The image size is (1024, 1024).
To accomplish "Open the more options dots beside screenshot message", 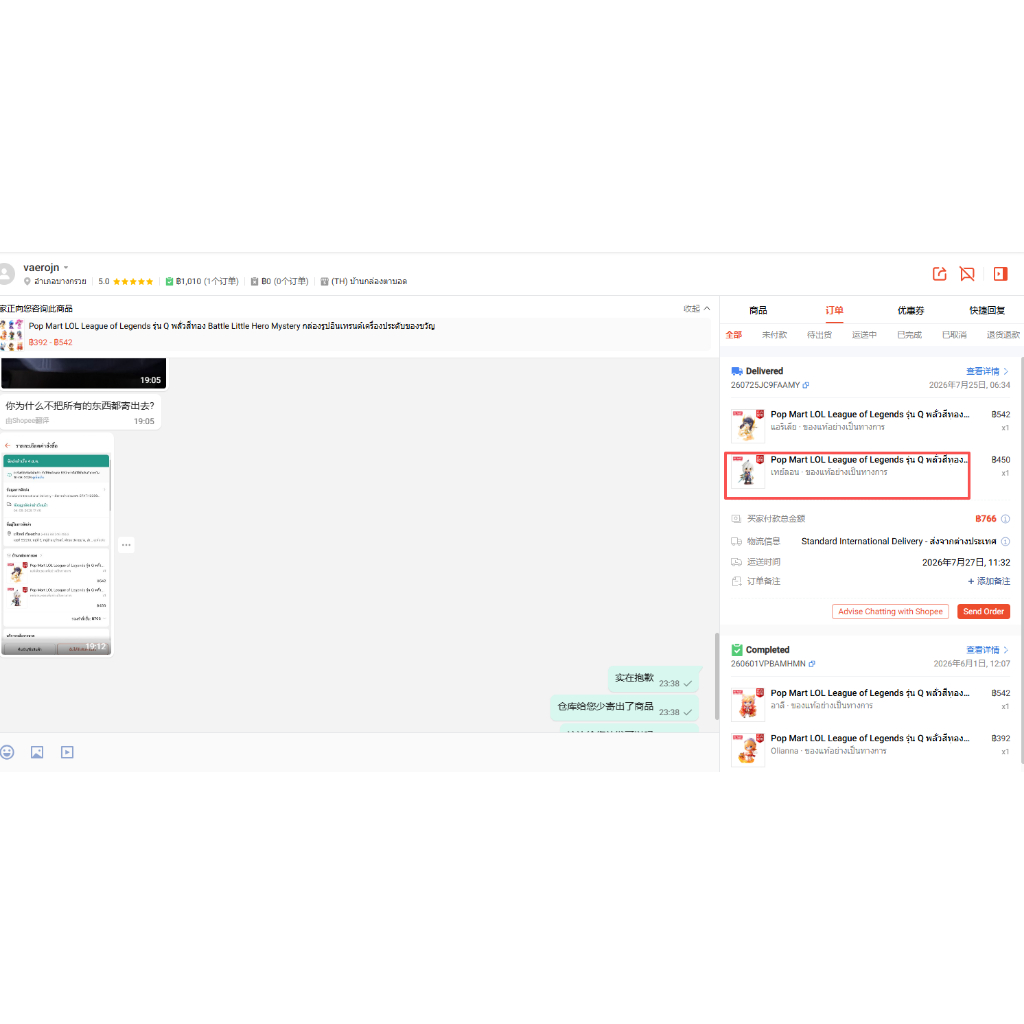I will pyautogui.click(x=126, y=545).
